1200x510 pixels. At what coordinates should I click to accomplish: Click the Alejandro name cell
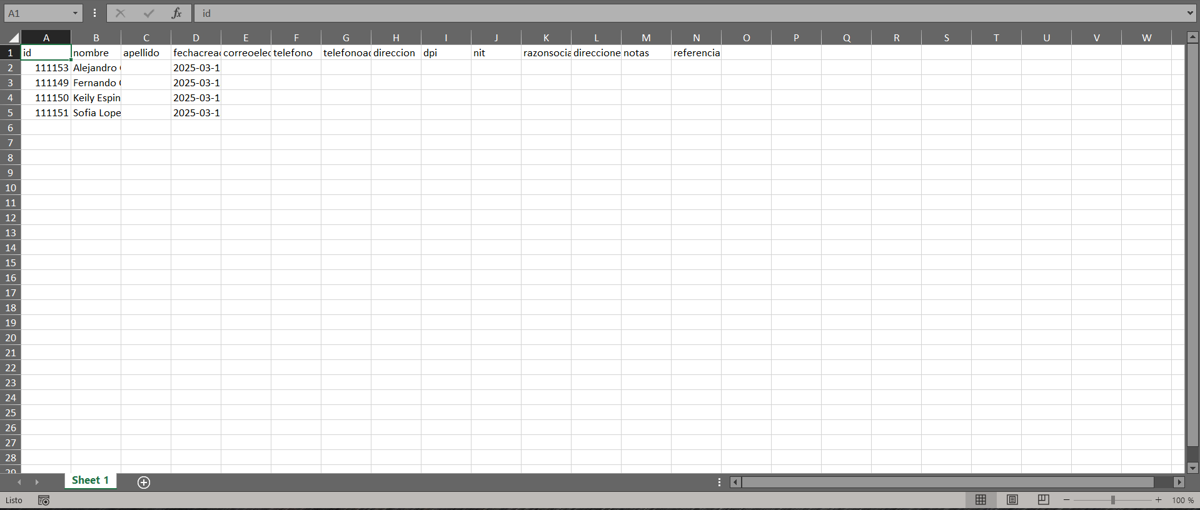click(x=96, y=68)
